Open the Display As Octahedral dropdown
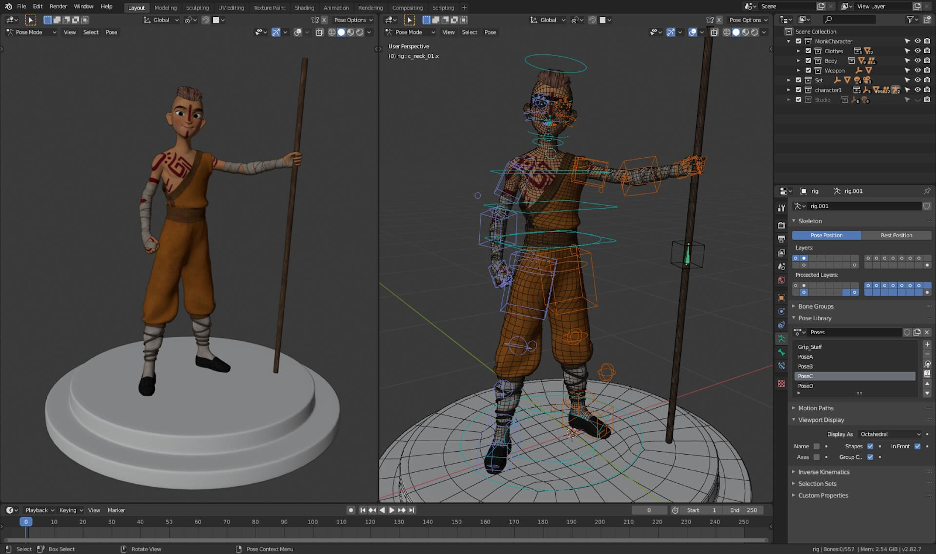Viewport: 936px width, 554px height. coord(889,434)
